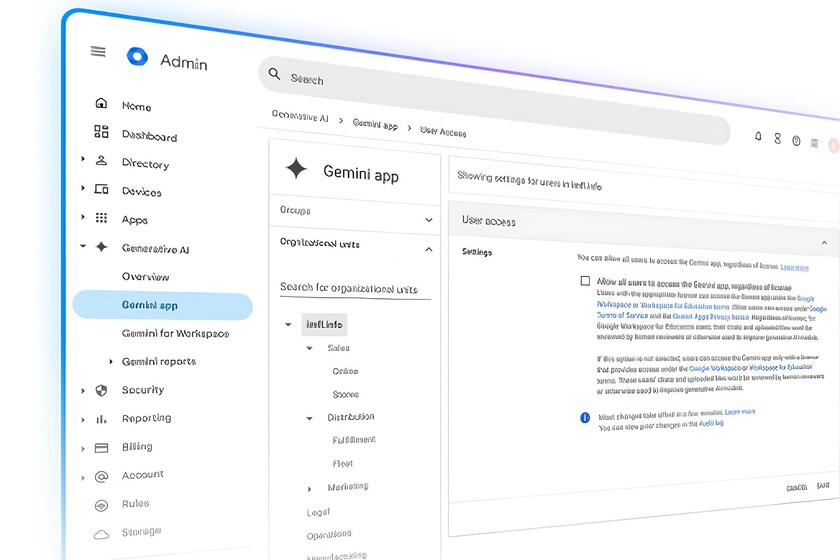
Task: Click the help question mark icon
Action: [x=796, y=141]
